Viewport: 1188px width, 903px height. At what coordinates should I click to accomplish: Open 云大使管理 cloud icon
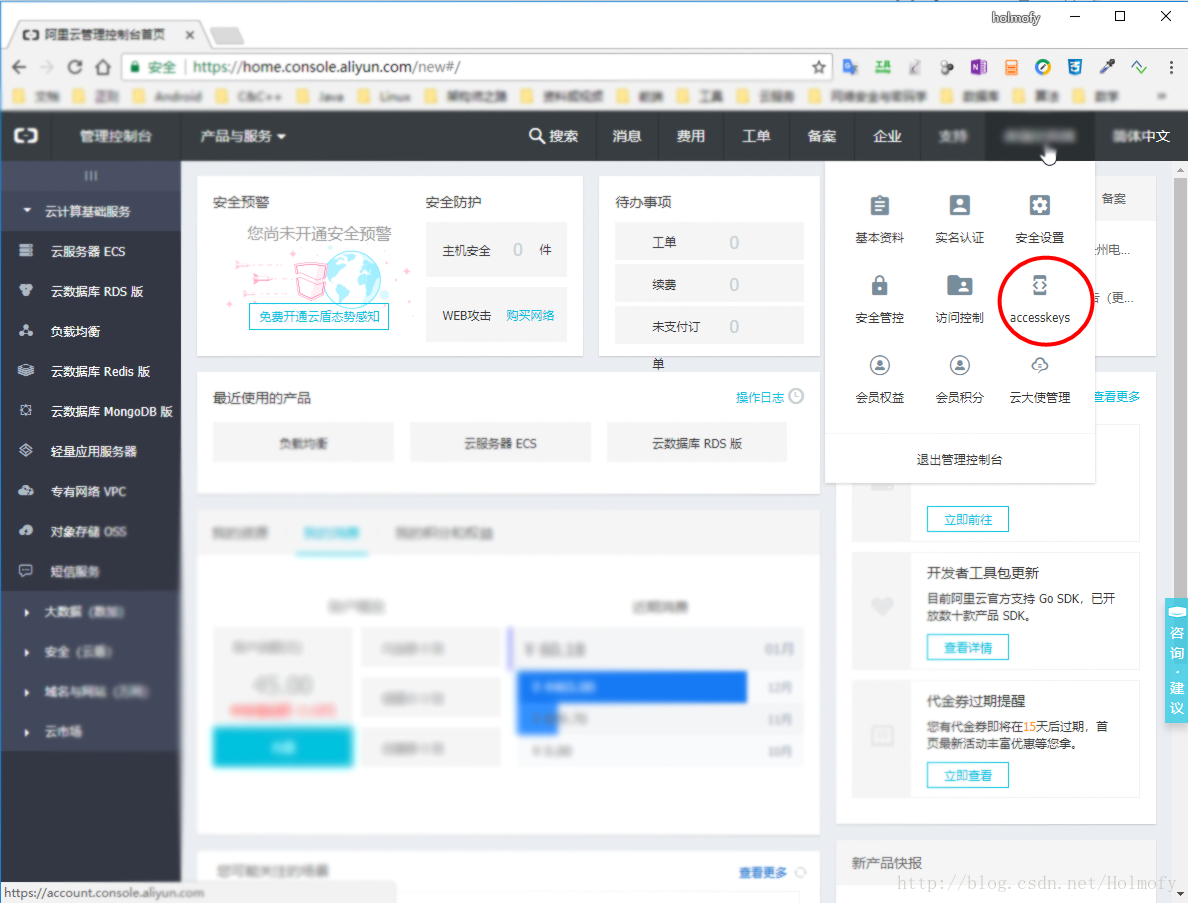coord(1040,365)
